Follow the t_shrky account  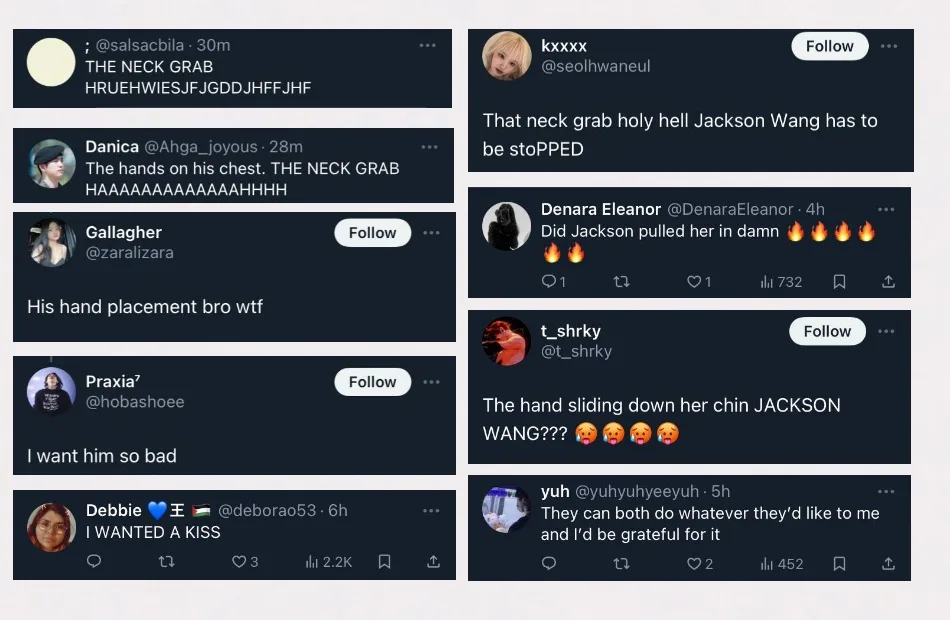point(827,331)
